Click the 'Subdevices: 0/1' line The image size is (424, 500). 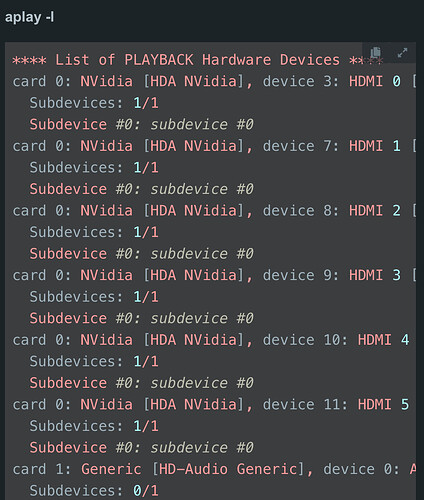pyautogui.click(x=94, y=491)
